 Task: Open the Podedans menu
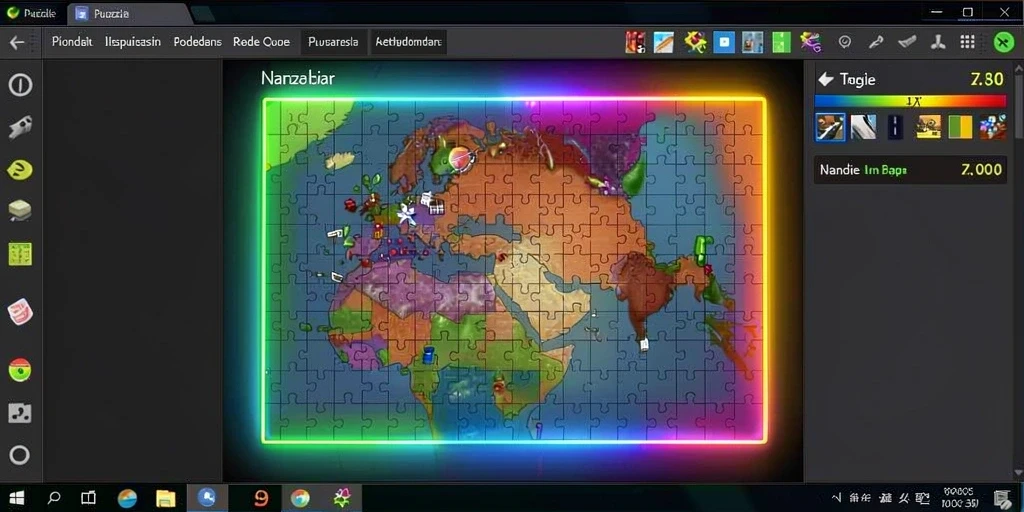point(197,42)
